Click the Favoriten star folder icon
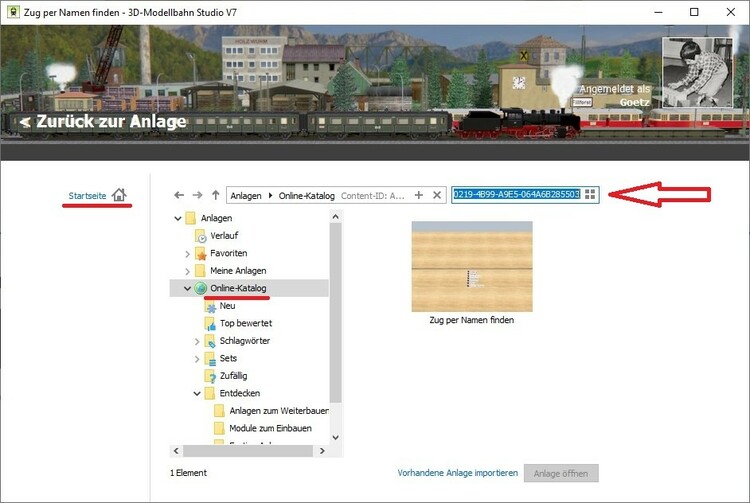 (x=200, y=253)
